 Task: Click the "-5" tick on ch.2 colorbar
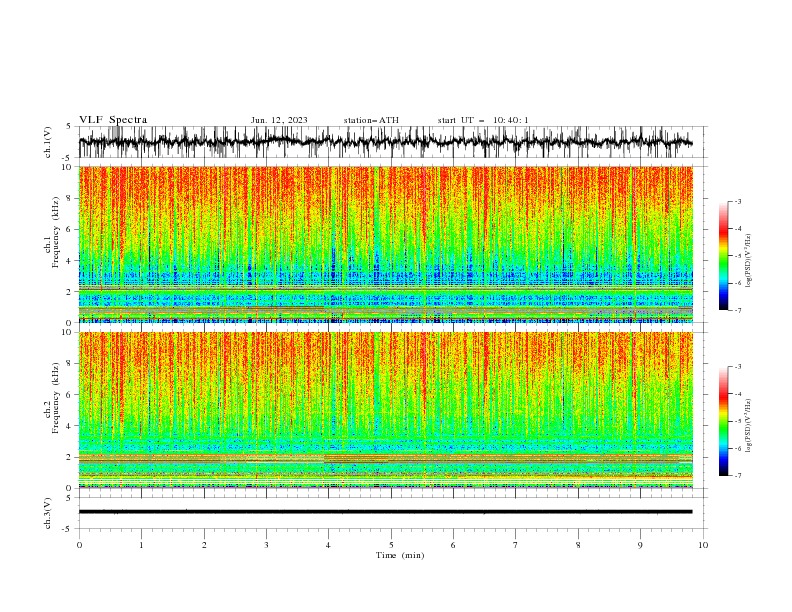[738, 421]
